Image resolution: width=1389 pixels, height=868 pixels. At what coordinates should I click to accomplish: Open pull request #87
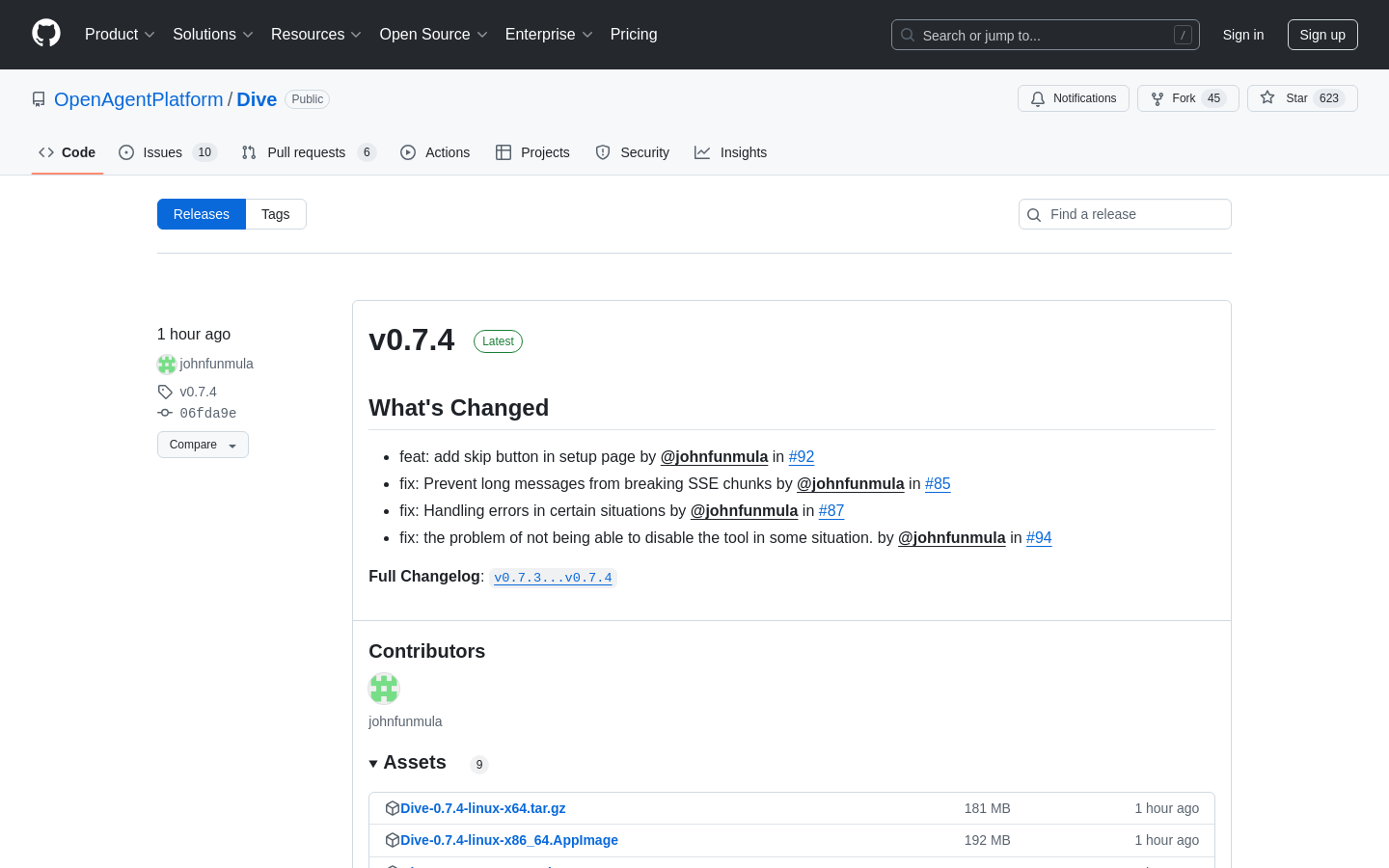click(x=831, y=510)
